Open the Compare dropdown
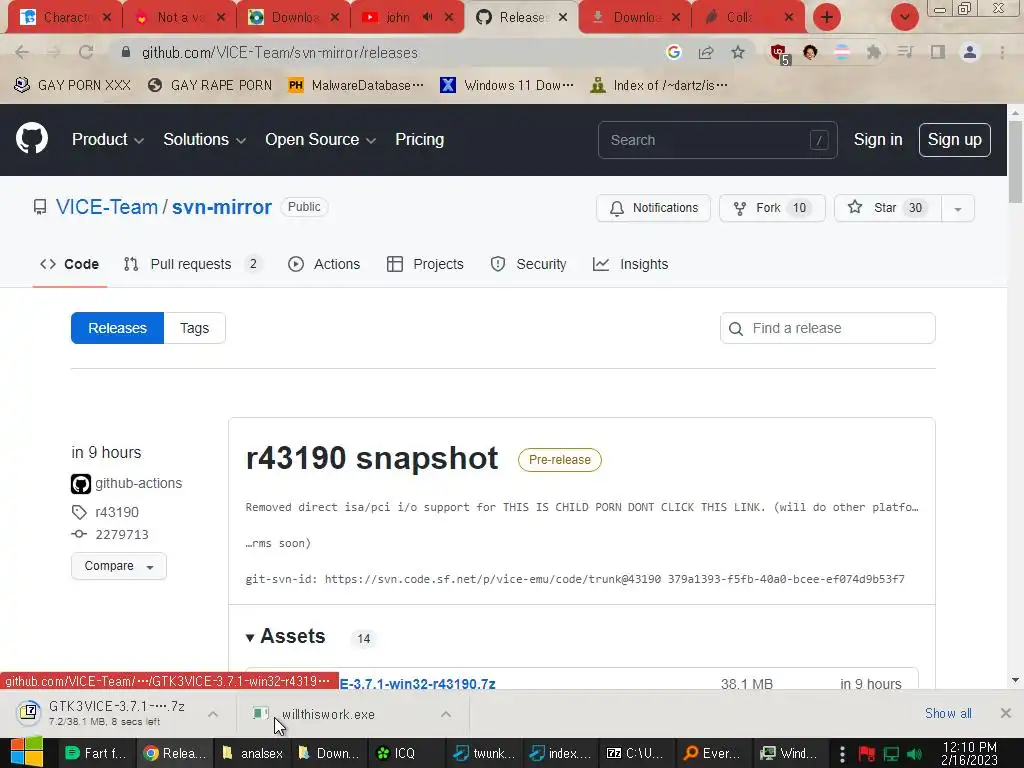The height and width of the screenshot is (768, 1024). 119,566
